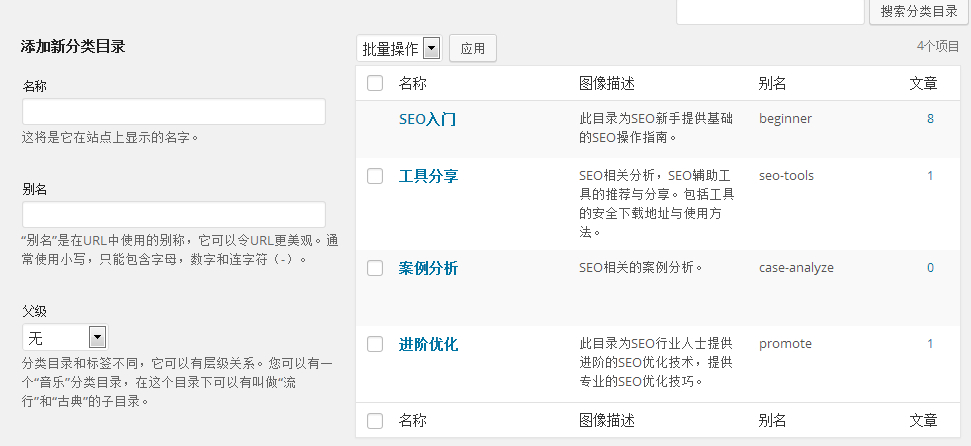Sort by the top 别名 column header
The width and height of the screenshot is (971, 446).
[x=772, y=83]
